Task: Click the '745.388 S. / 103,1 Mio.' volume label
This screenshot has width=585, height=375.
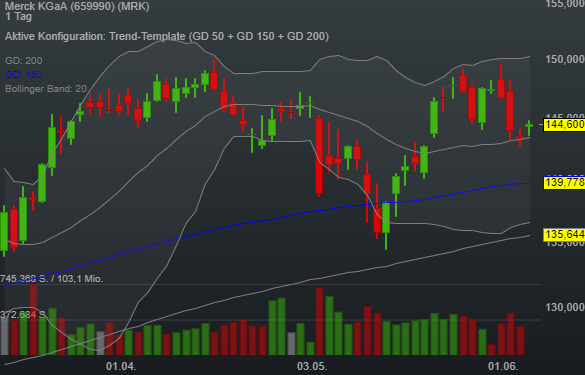Action: (x=52, y=279)
